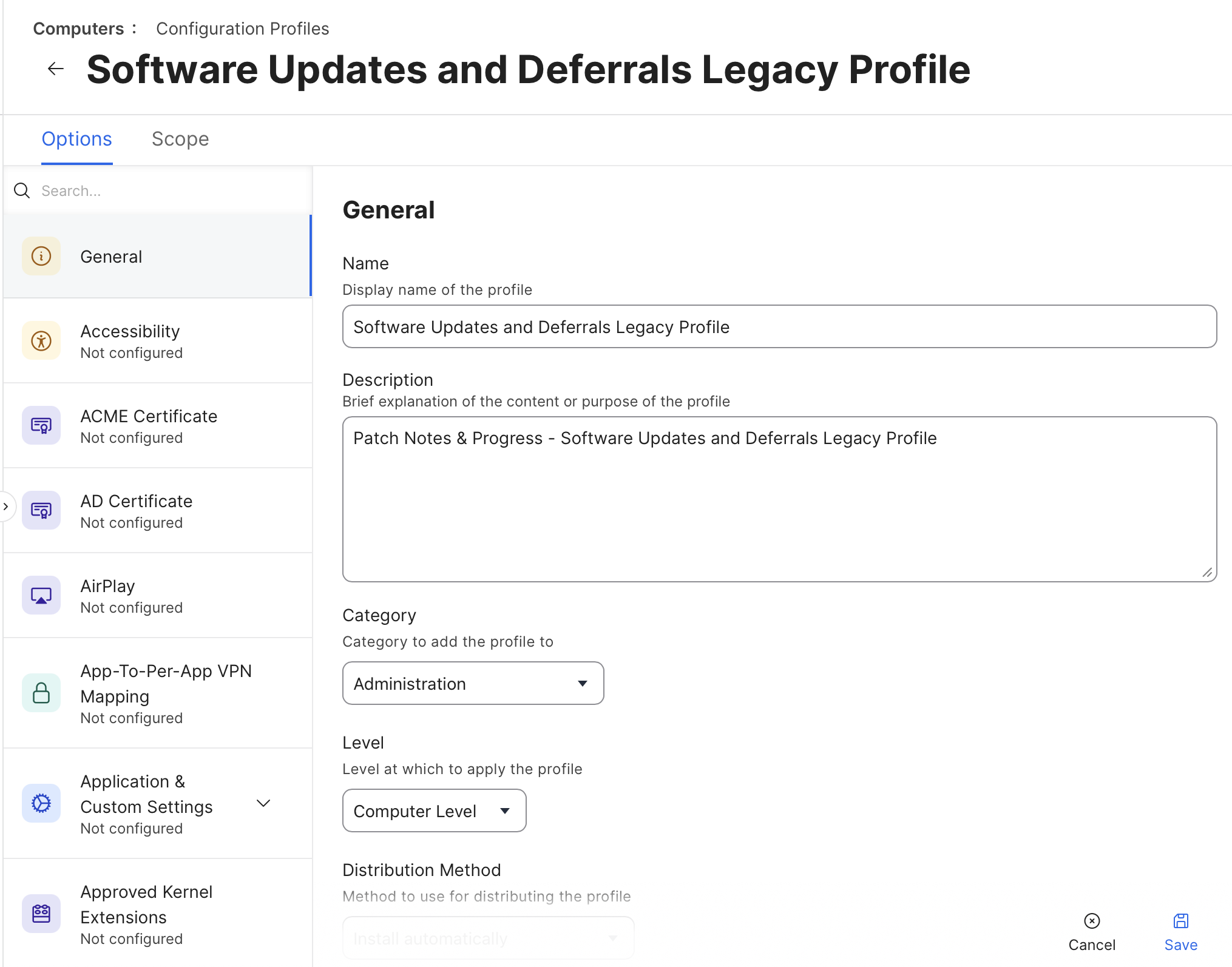Click the search magnifier icon
The width and height of the screenshot is (1232, 967).
coord(22,191)
